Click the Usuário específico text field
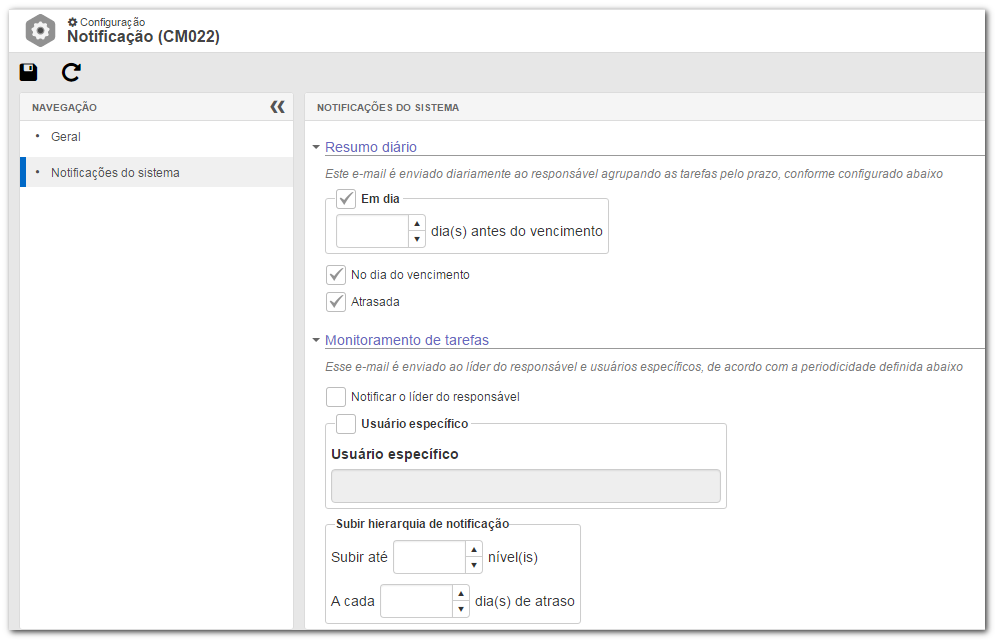 coord(525,487)
